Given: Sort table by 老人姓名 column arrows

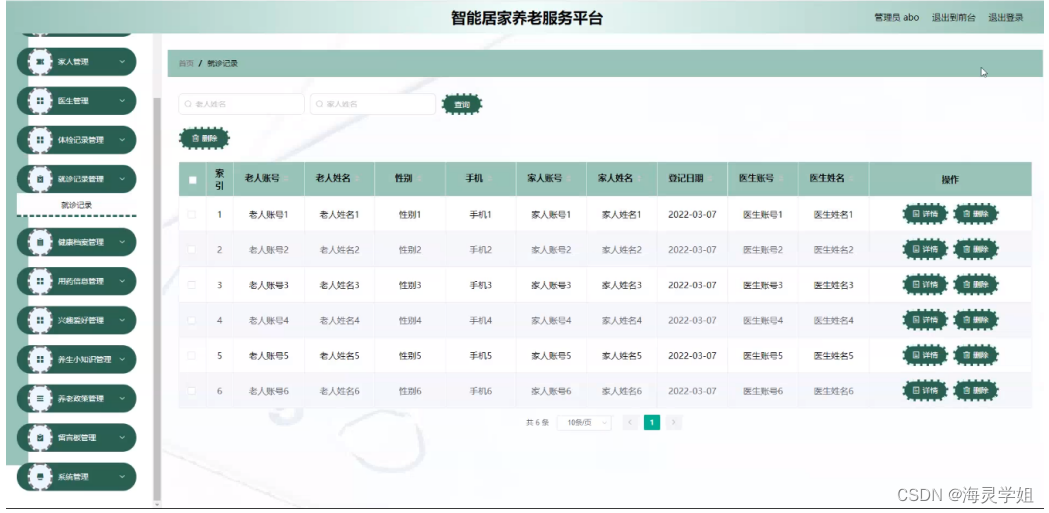Looking at the screenshot, I should click(357, 179).
